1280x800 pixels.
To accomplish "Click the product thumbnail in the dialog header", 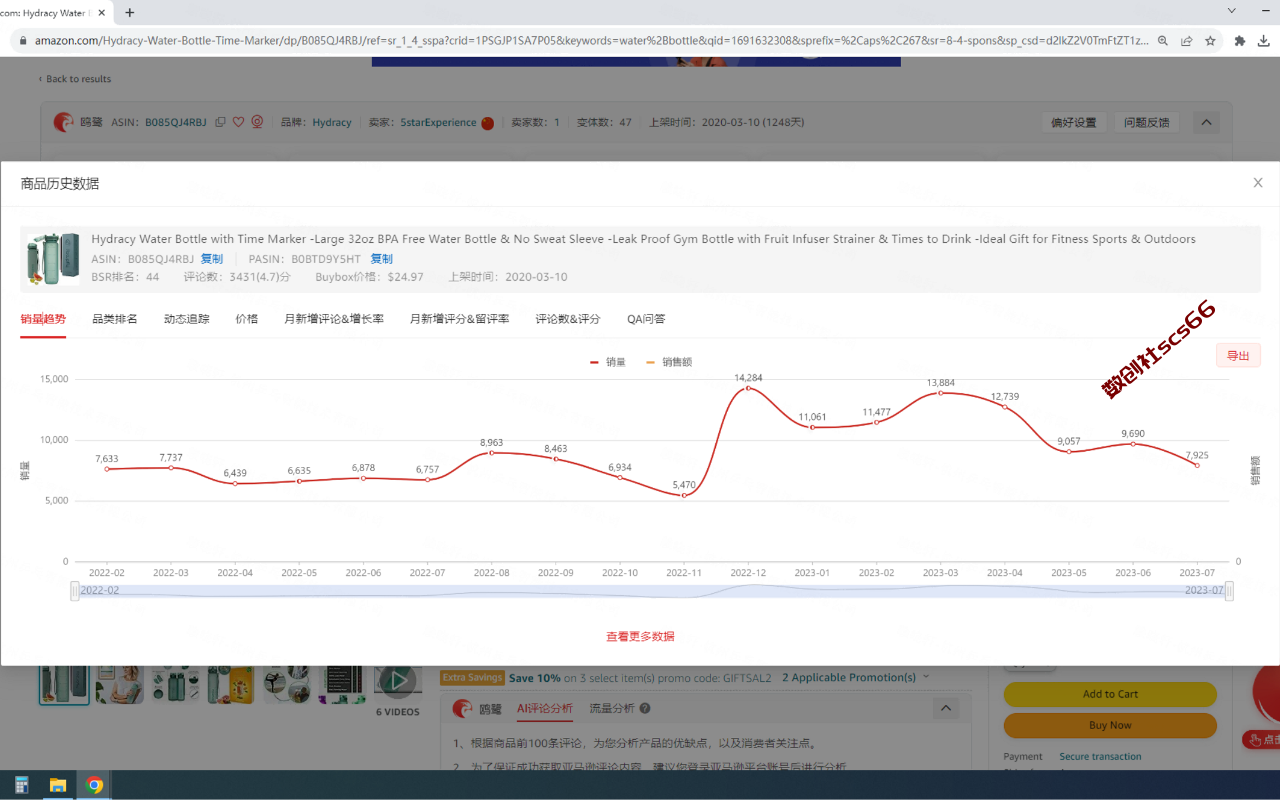I will (54, 259).
